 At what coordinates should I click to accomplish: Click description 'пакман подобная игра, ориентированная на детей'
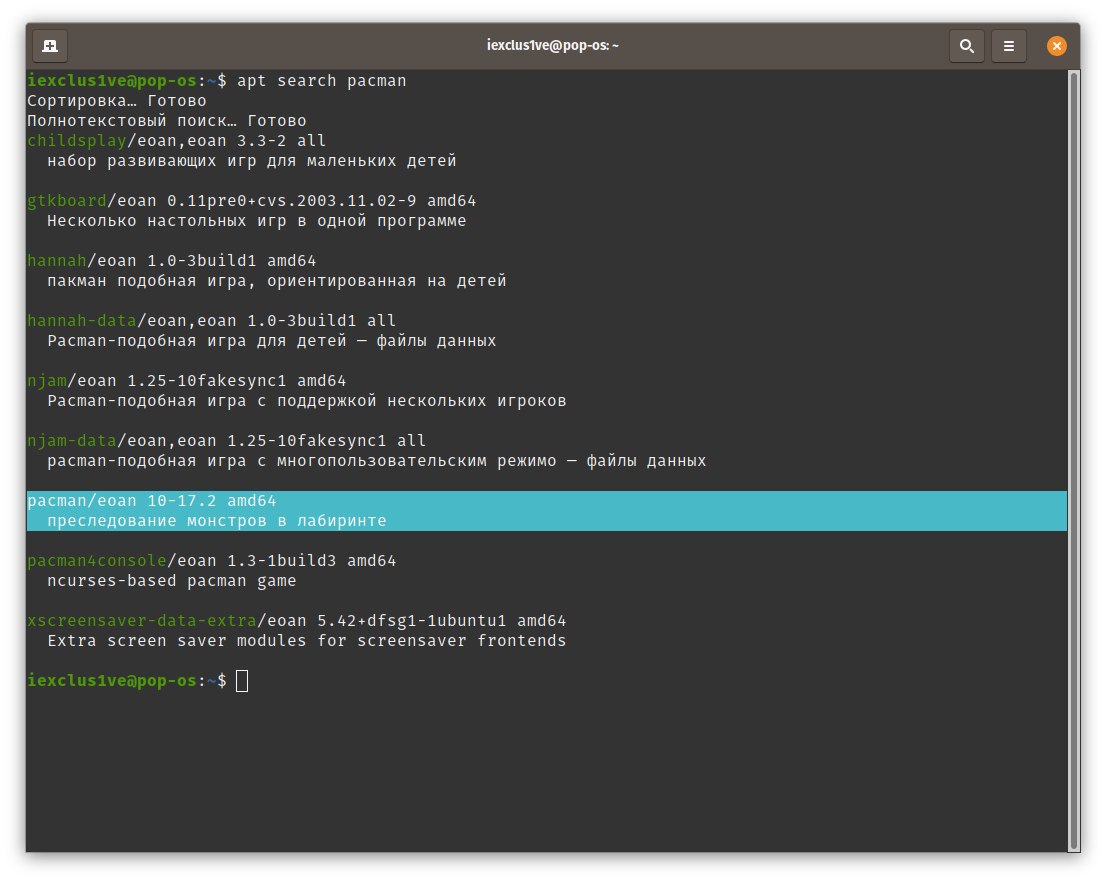276,281
